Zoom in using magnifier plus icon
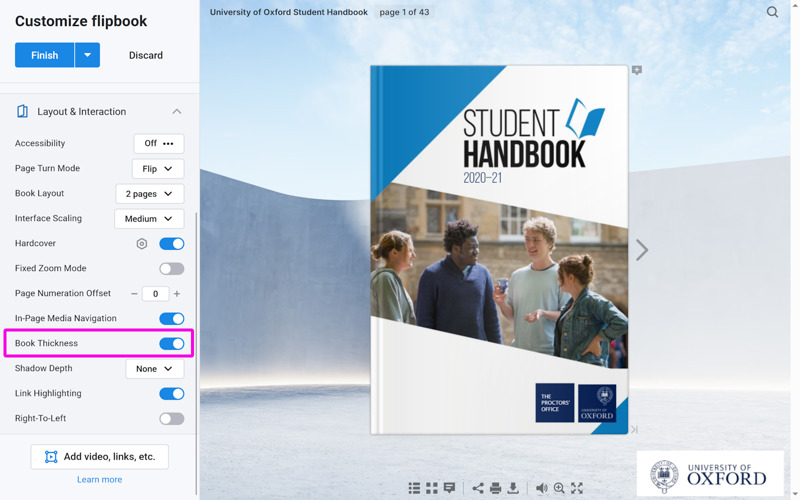This screenshot has height=500, width=800. [x=559, y=488]
